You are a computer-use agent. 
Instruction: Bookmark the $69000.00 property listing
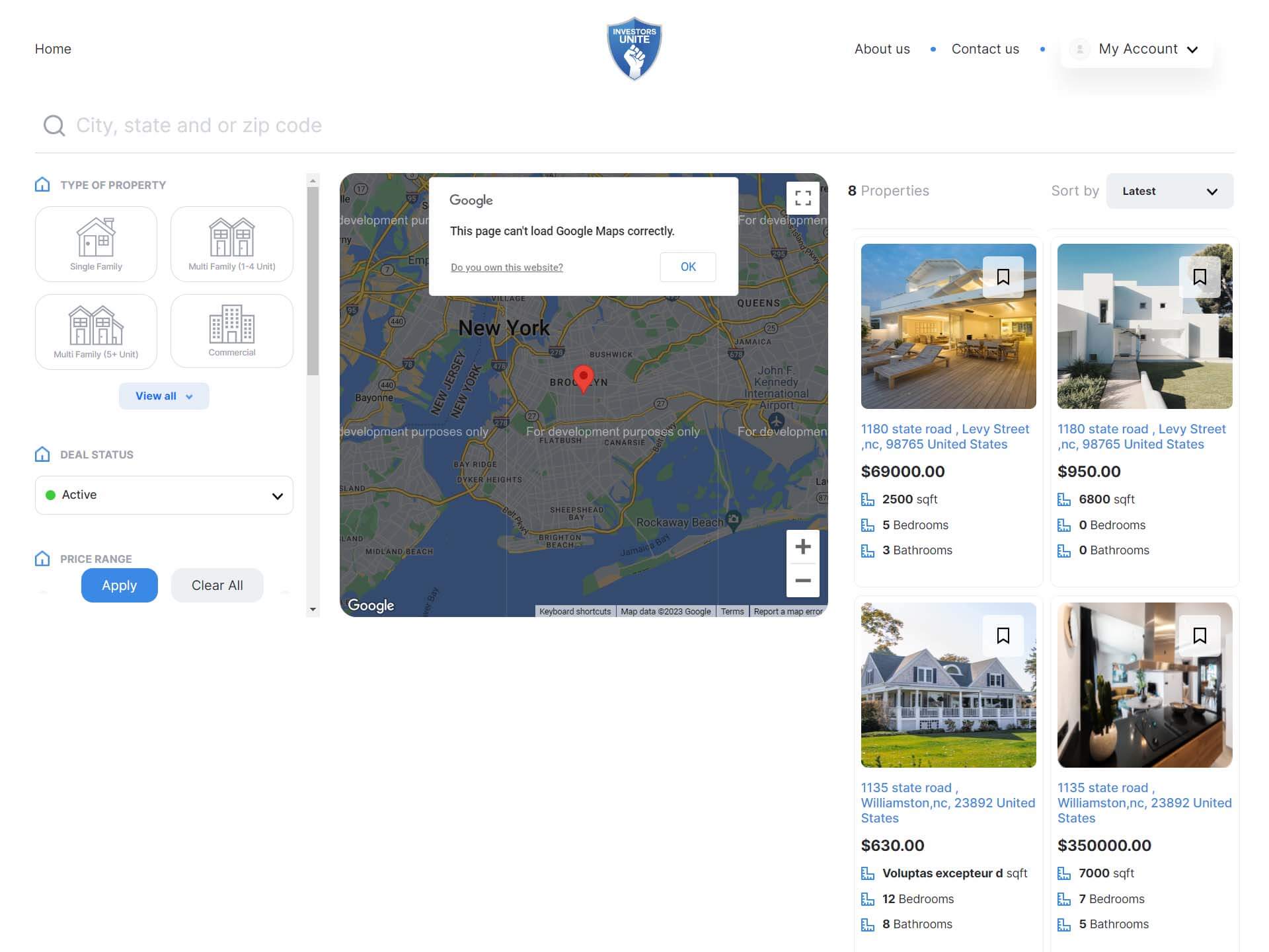coord(1003,277)
